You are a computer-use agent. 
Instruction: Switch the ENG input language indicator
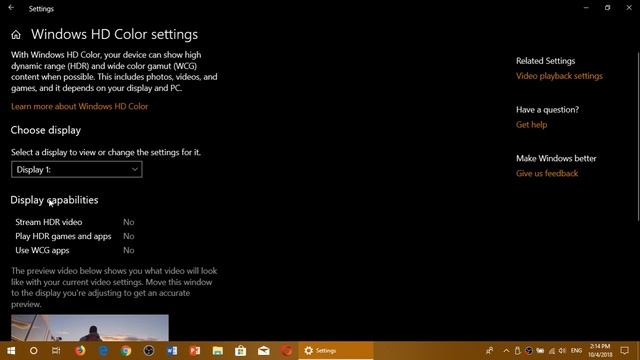coord(576,351)
